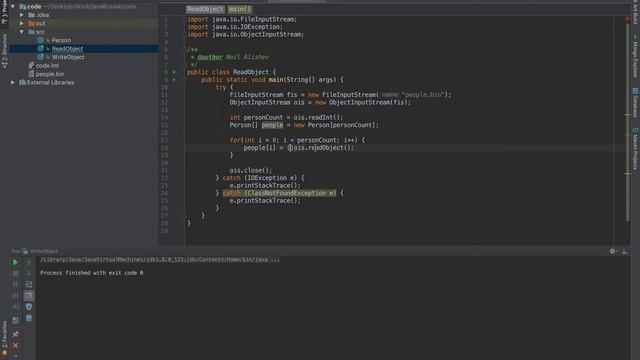This screenshot has width=640, height=360.
Task: Click main() breadcrumb above editor
Action: tap(240, 9)
